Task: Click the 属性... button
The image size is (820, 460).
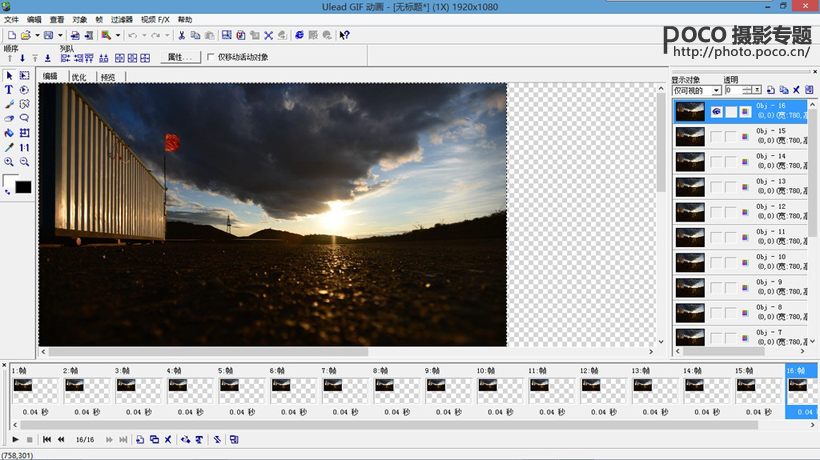Action: [x=180, y=58]
